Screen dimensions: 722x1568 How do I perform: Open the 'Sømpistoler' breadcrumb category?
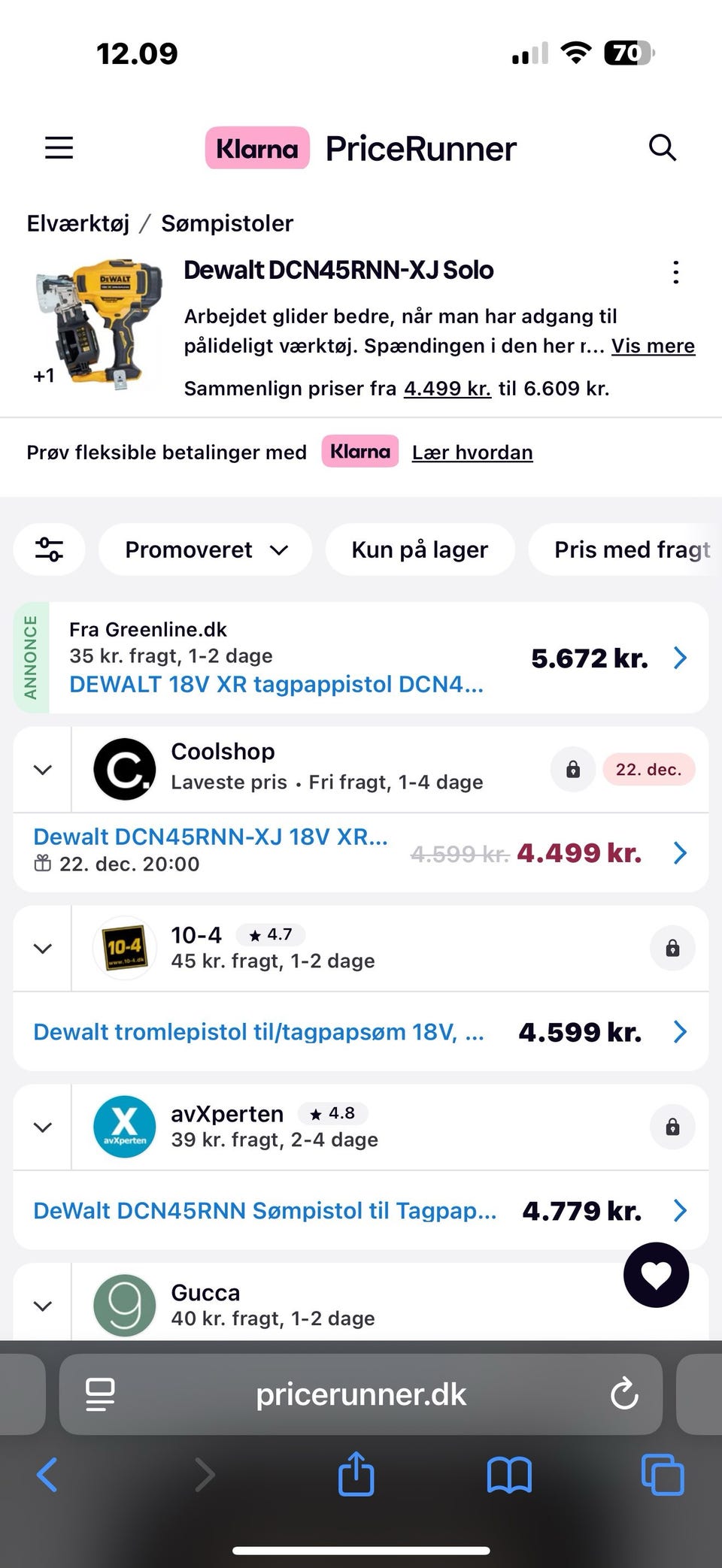tap(227, 223)
